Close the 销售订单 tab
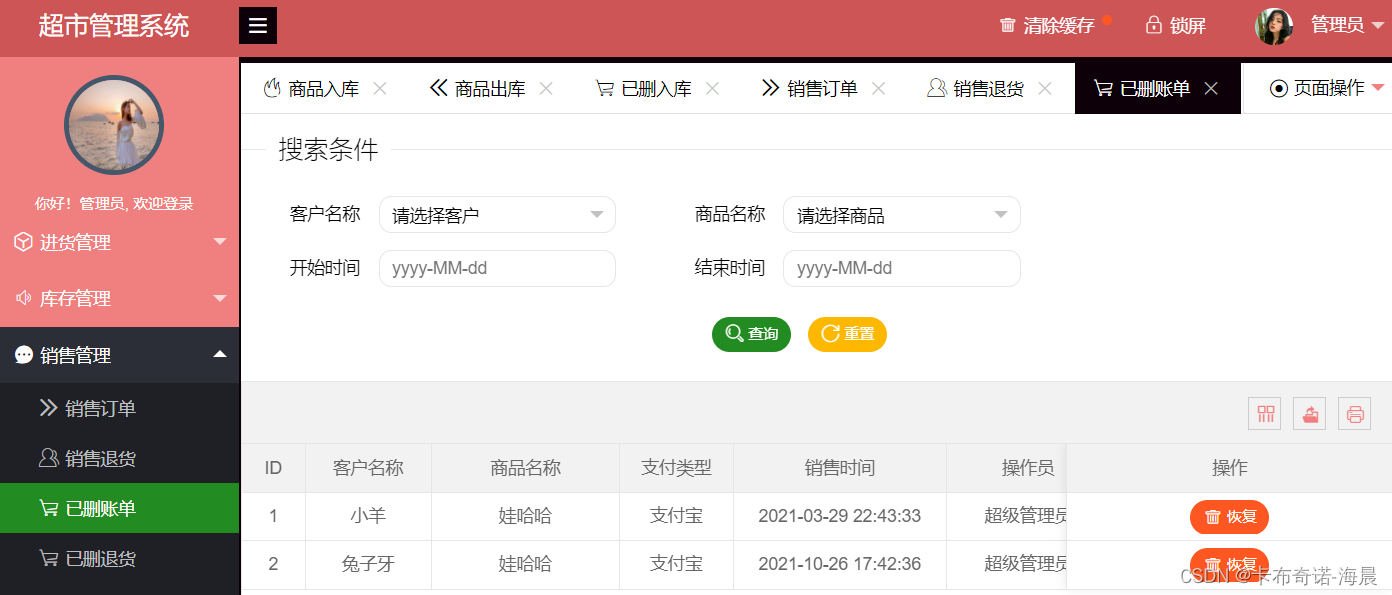Viewport: 1392px width, 595px height. [x=878, y=89]
